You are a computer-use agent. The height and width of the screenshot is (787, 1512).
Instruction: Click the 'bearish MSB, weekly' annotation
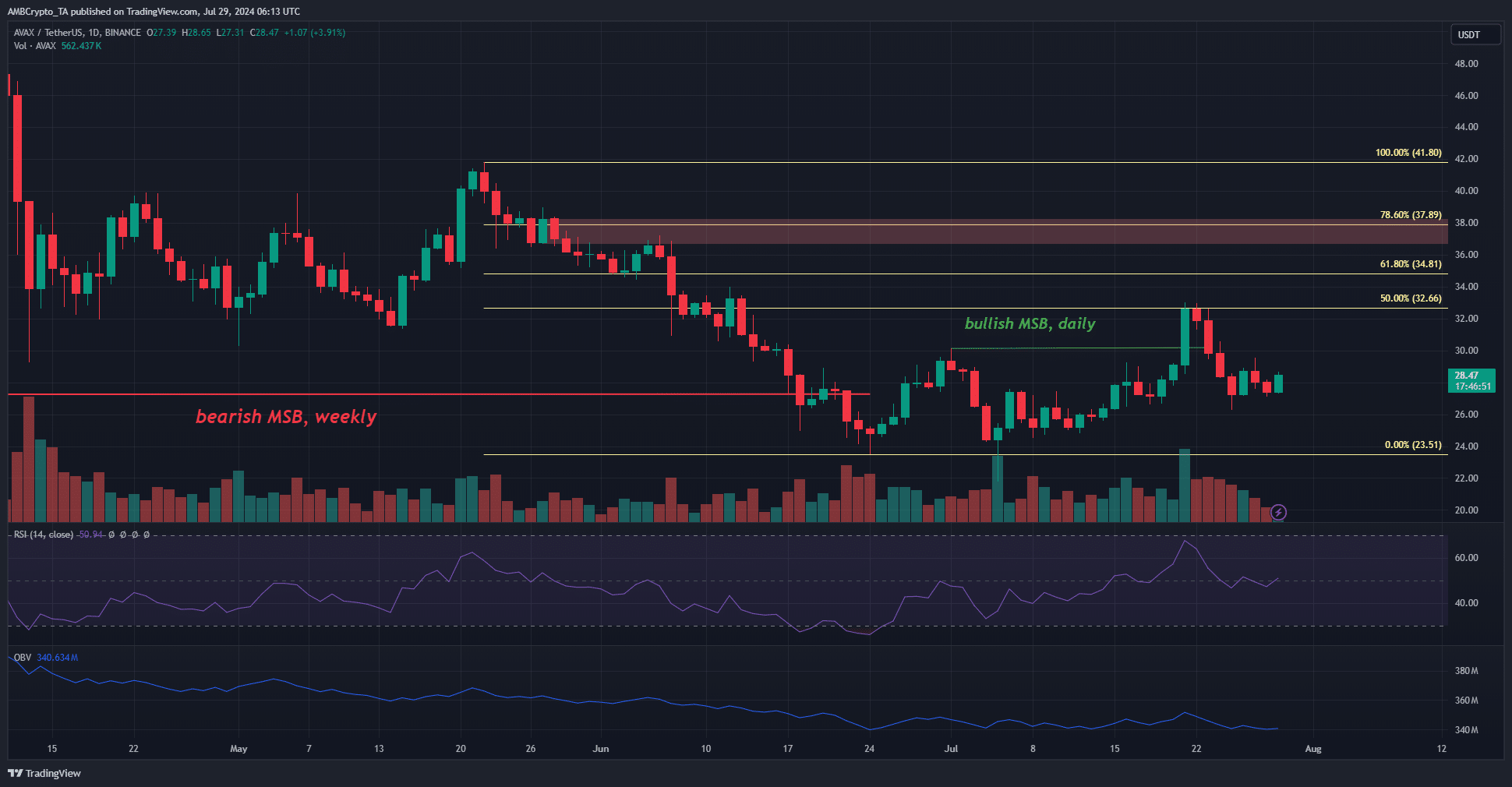(x=286, y=417)
